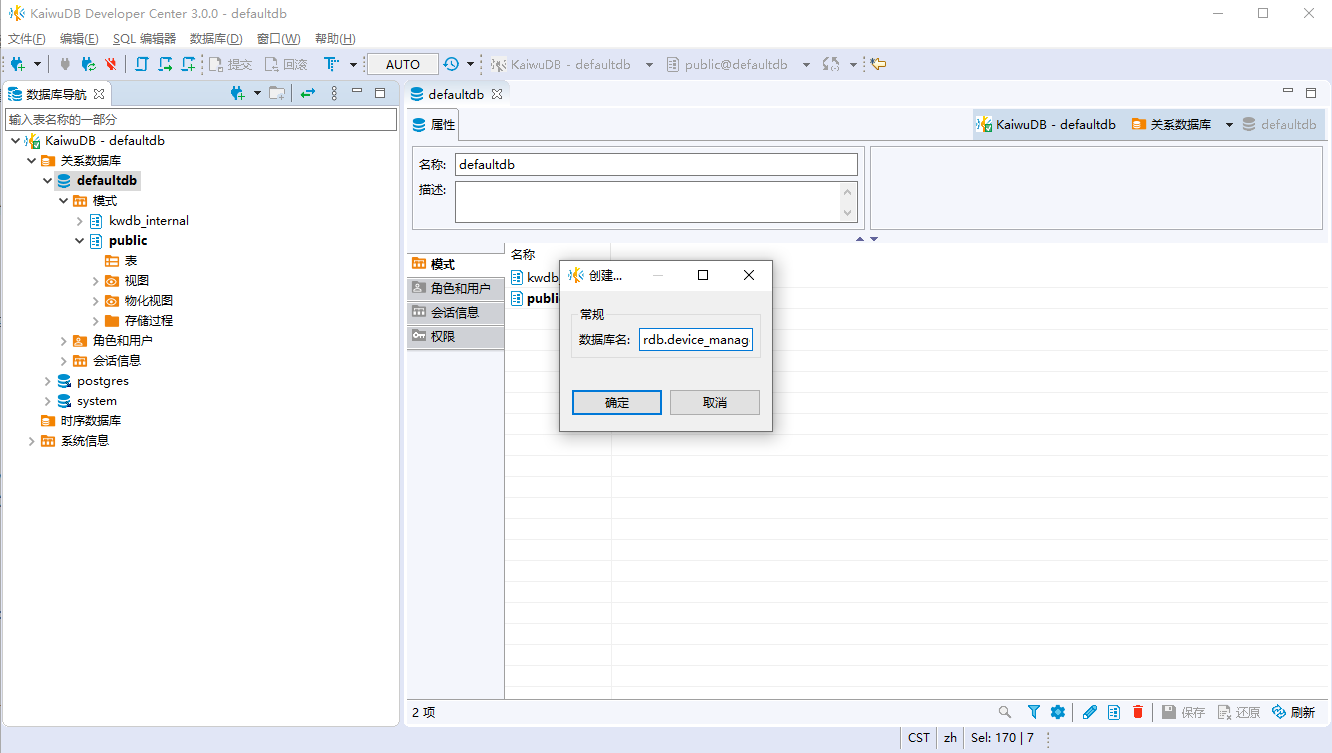The height and width of the screenshot is (753, 1332).
Task: Switch to the 角色和用户 side tab
Action: pos(456,288)
